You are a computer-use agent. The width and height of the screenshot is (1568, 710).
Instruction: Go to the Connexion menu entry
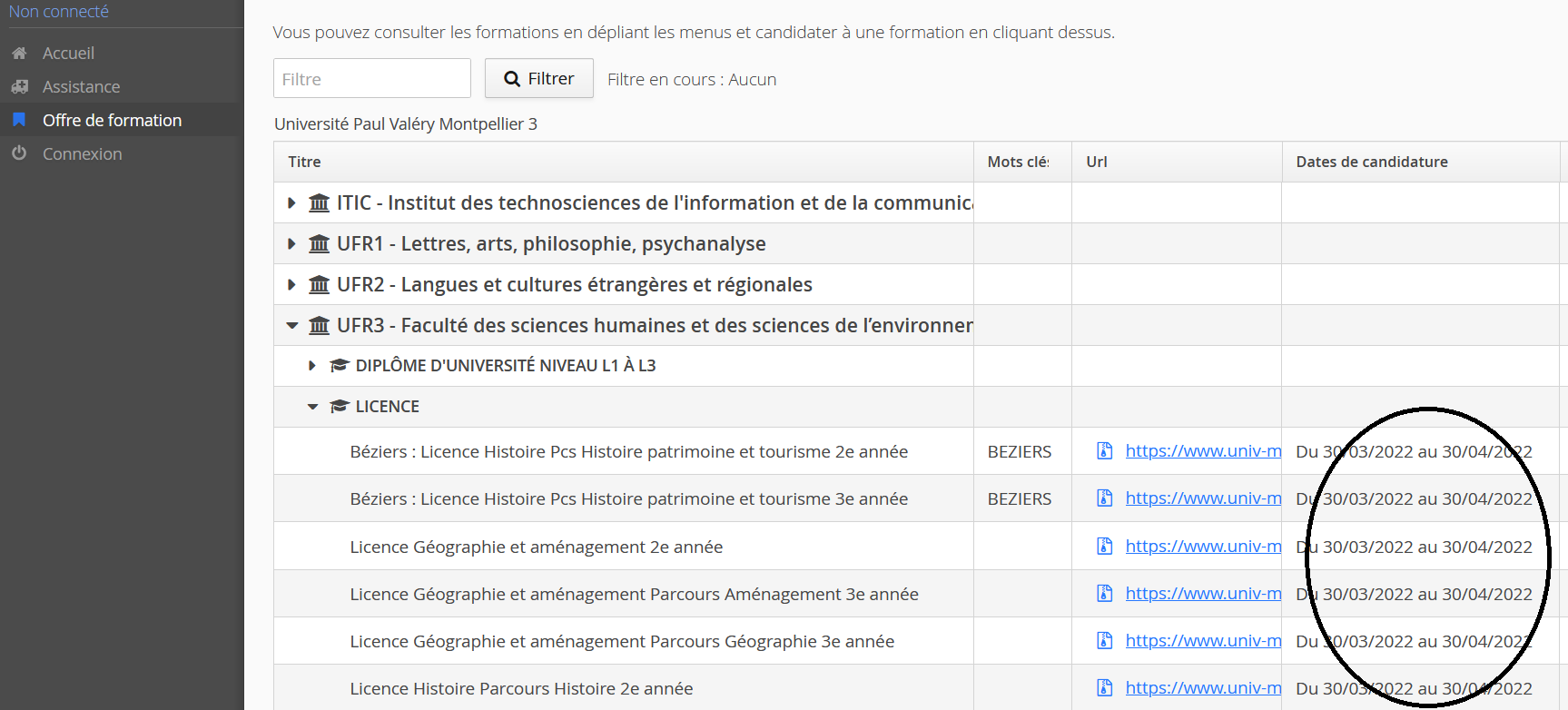point(82,153)
